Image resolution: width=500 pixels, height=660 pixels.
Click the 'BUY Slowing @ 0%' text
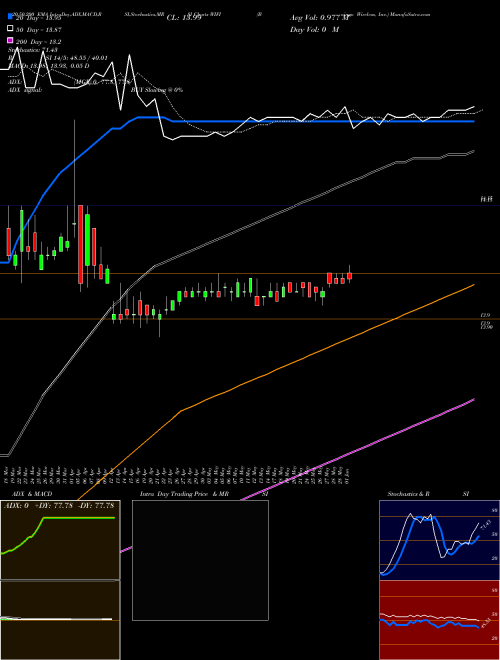point(157,90)
